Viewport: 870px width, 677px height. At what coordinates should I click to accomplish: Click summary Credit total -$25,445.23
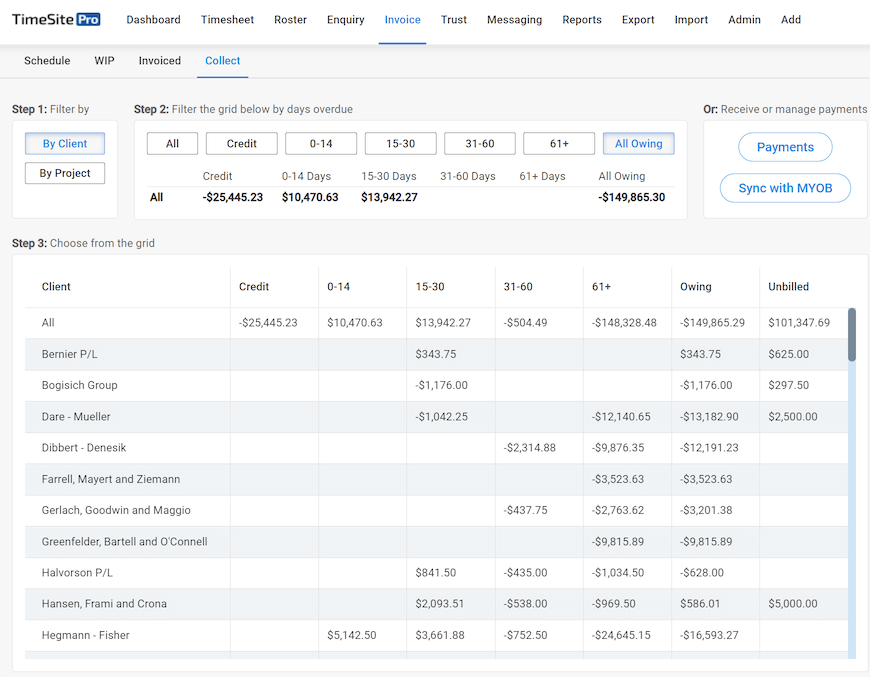pyautogui.click(x=232, y=198)
